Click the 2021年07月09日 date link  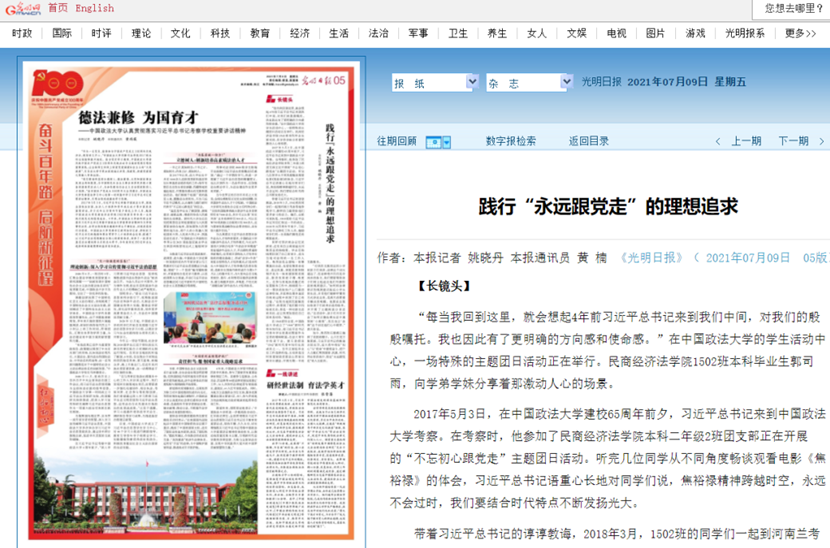tap(747, 258)
